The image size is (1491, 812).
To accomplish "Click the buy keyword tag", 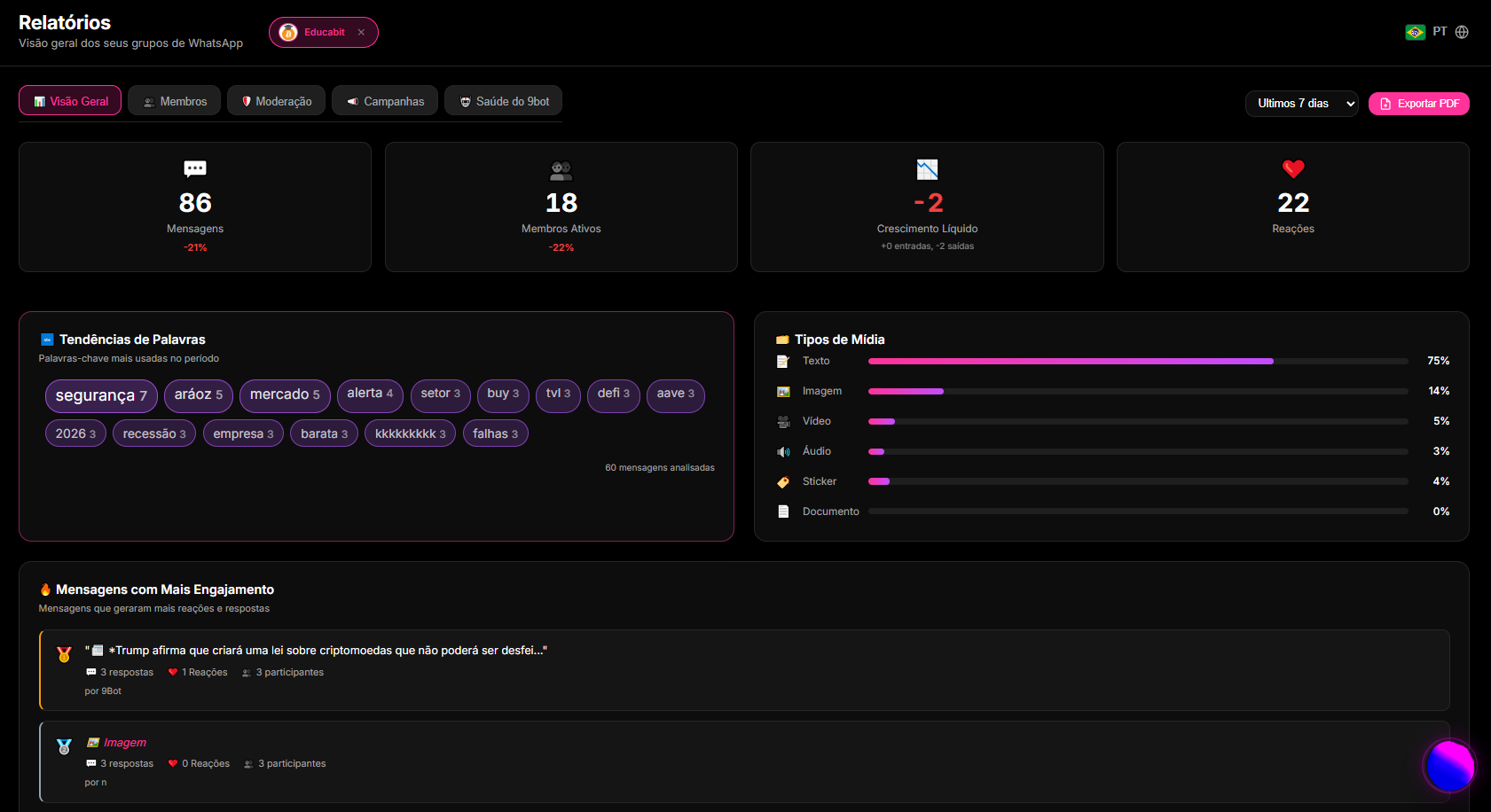I will click(503, 395).
